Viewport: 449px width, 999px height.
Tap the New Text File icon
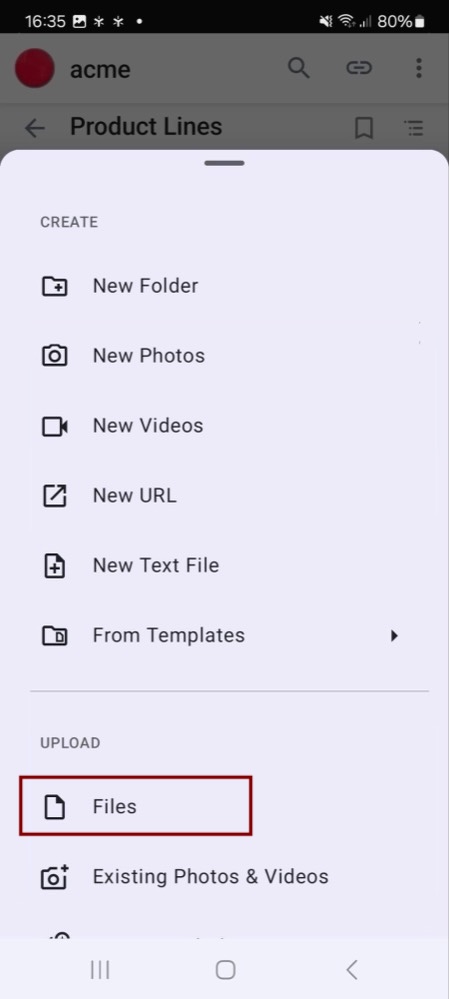55,566
